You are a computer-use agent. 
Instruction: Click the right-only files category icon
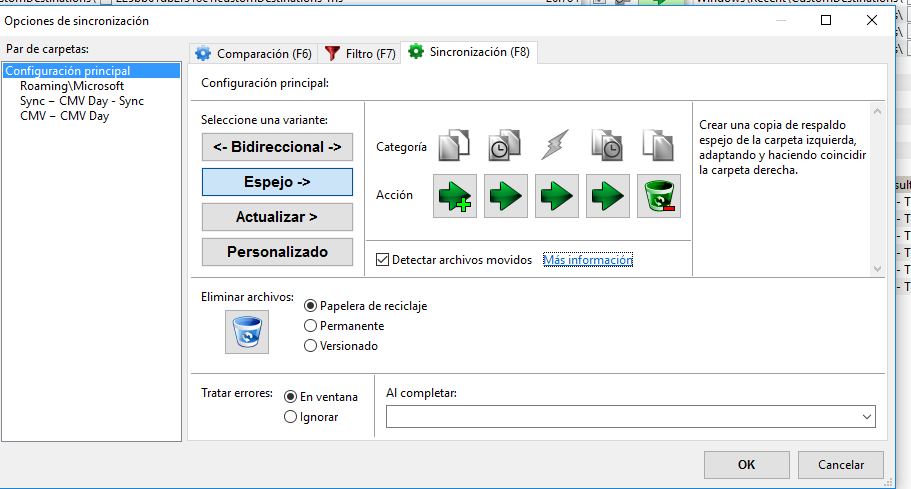658,145
